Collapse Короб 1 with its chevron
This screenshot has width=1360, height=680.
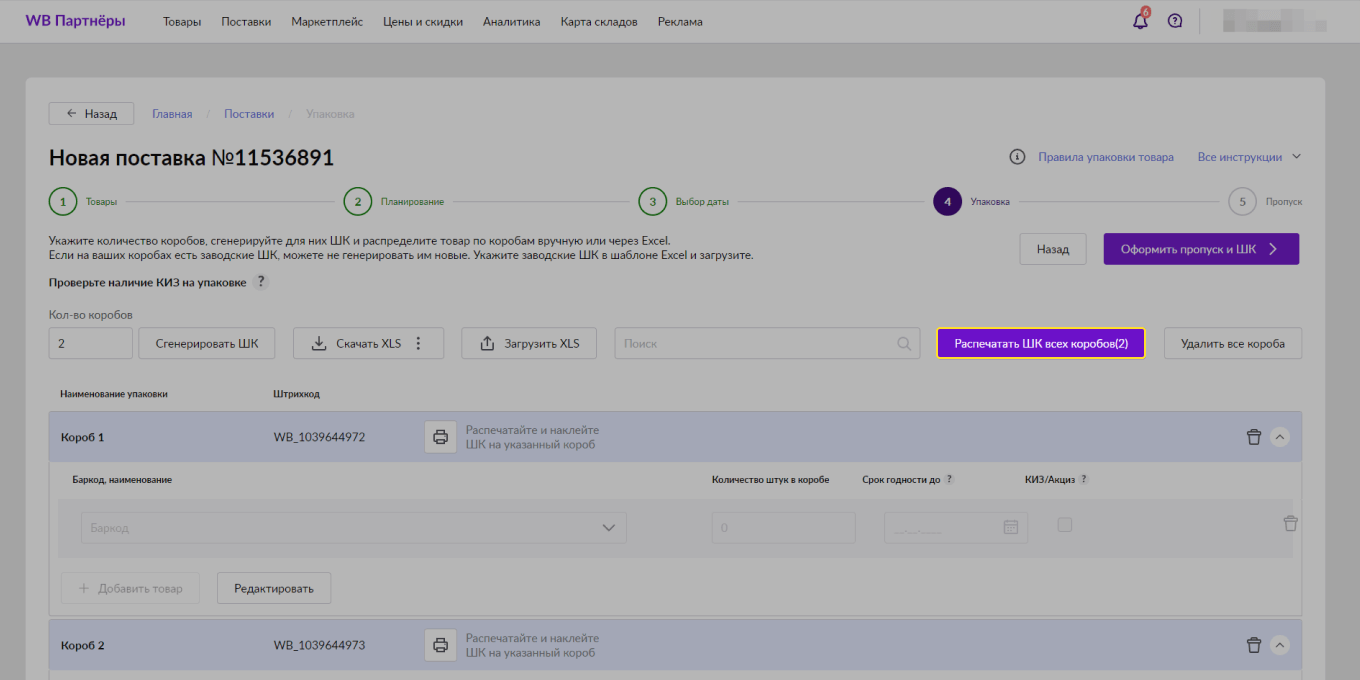[x=1281, y=436]
